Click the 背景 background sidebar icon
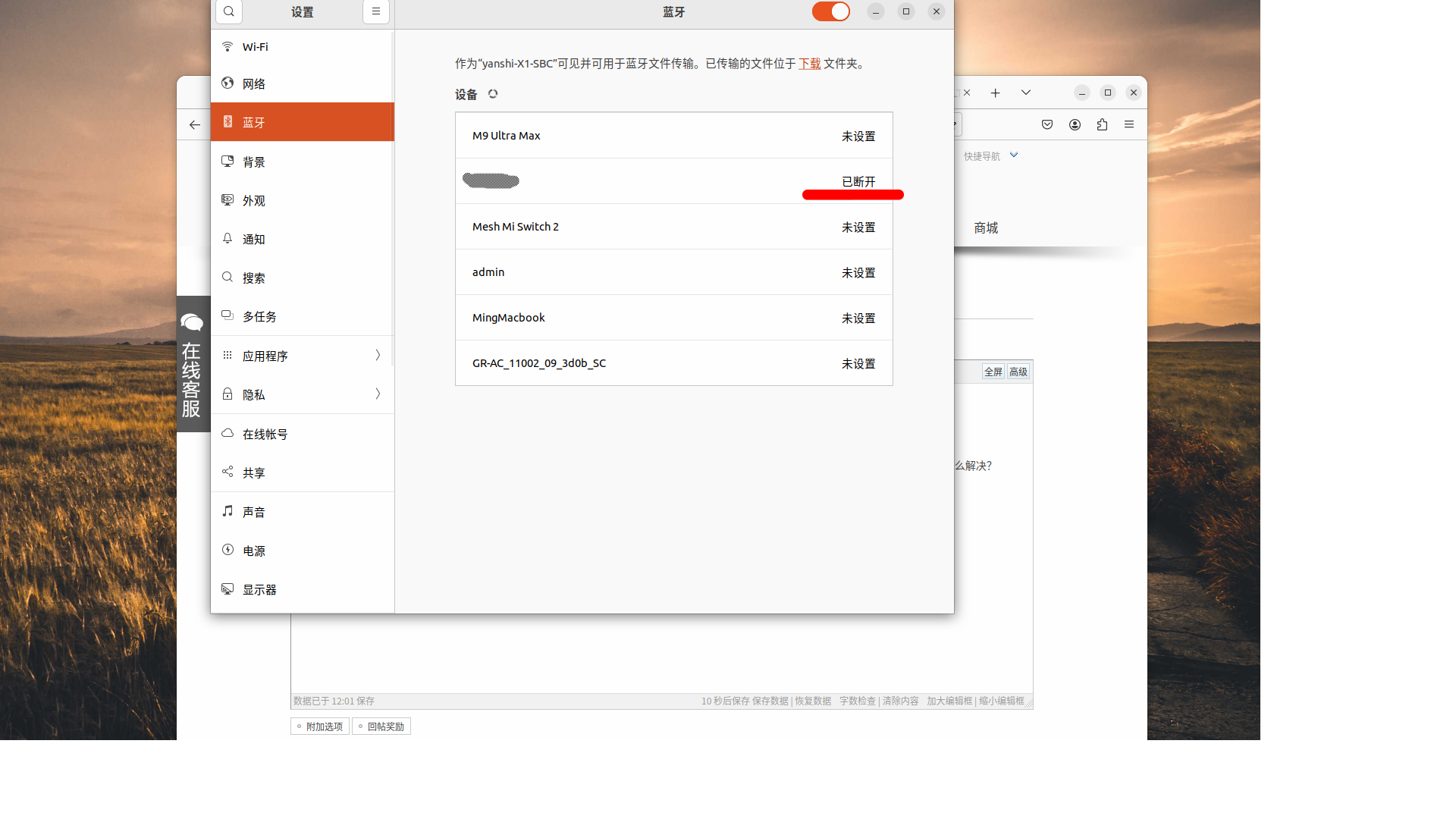This screenshot has width=1456, height=819. 227,162
